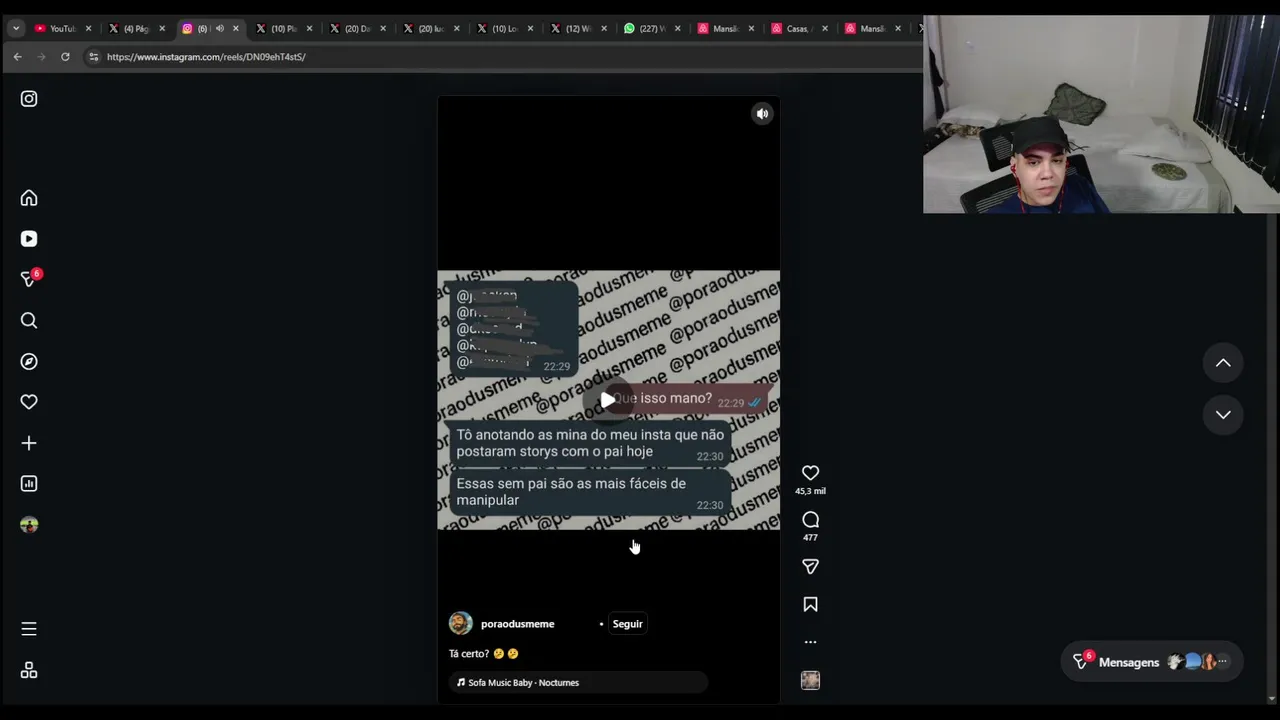Close the YouTube browser tab
1280x720 pixels.
88,29
